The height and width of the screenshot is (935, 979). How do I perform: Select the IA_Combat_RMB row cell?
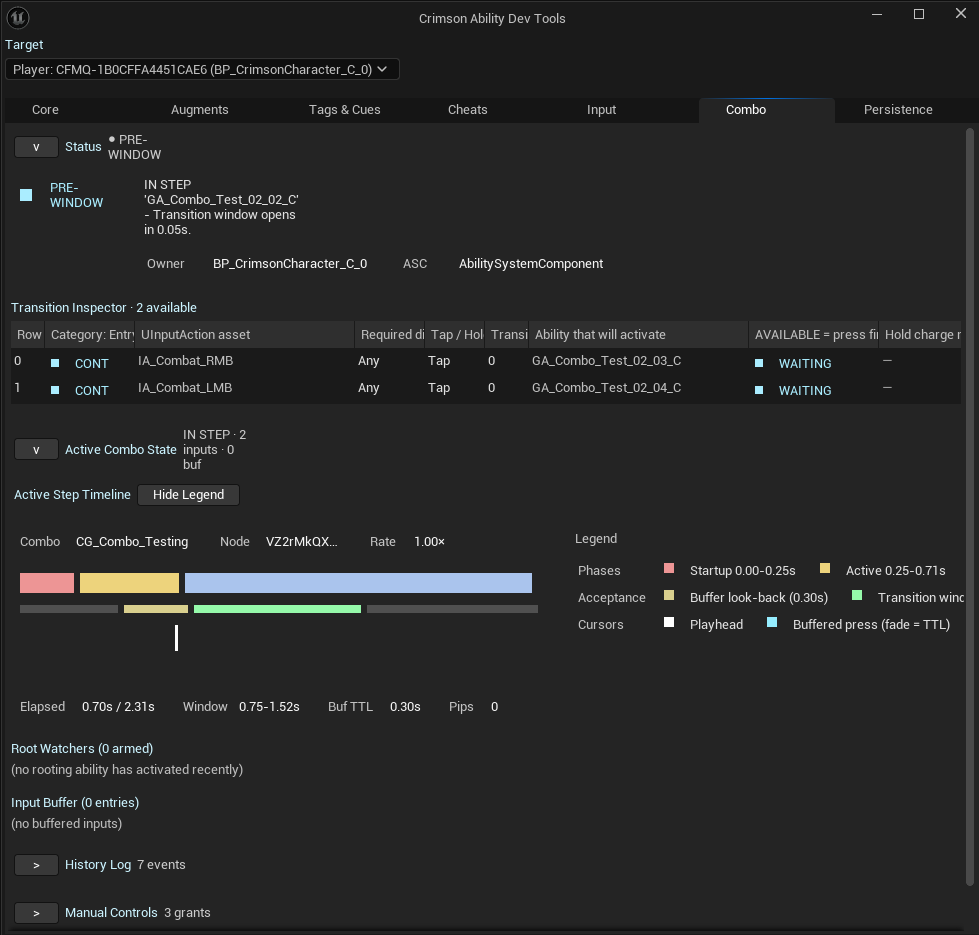pyautogui.click(x=185, y=361)
